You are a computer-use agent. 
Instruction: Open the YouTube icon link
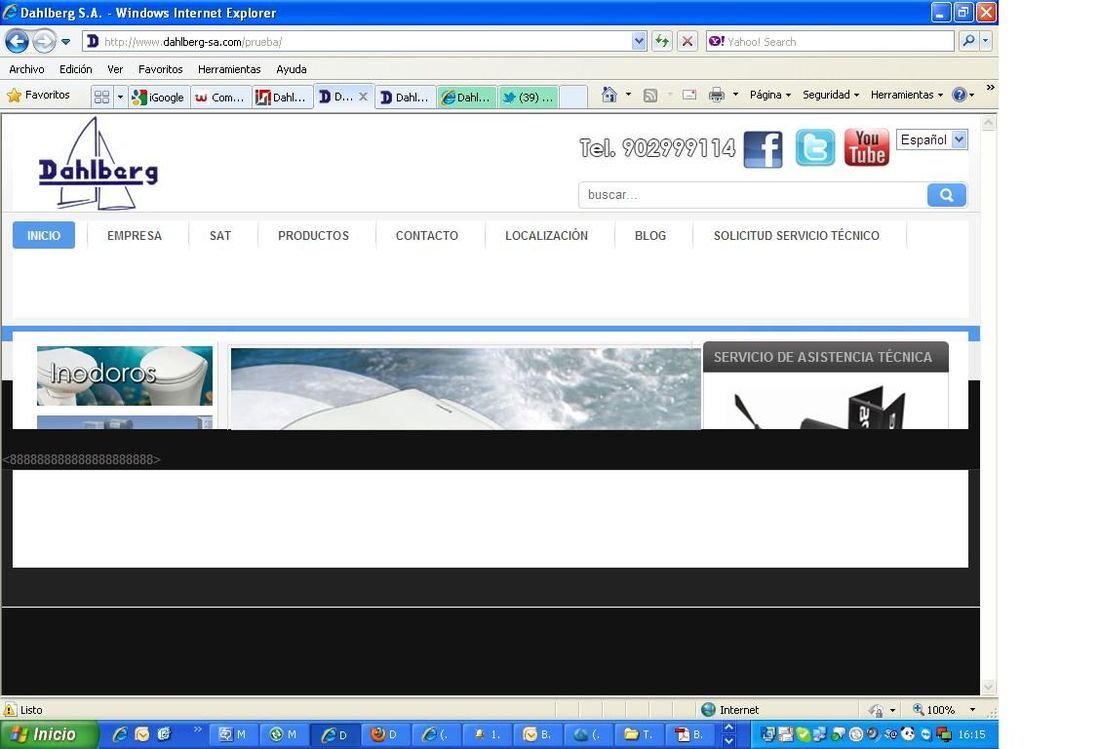(866, 147)
